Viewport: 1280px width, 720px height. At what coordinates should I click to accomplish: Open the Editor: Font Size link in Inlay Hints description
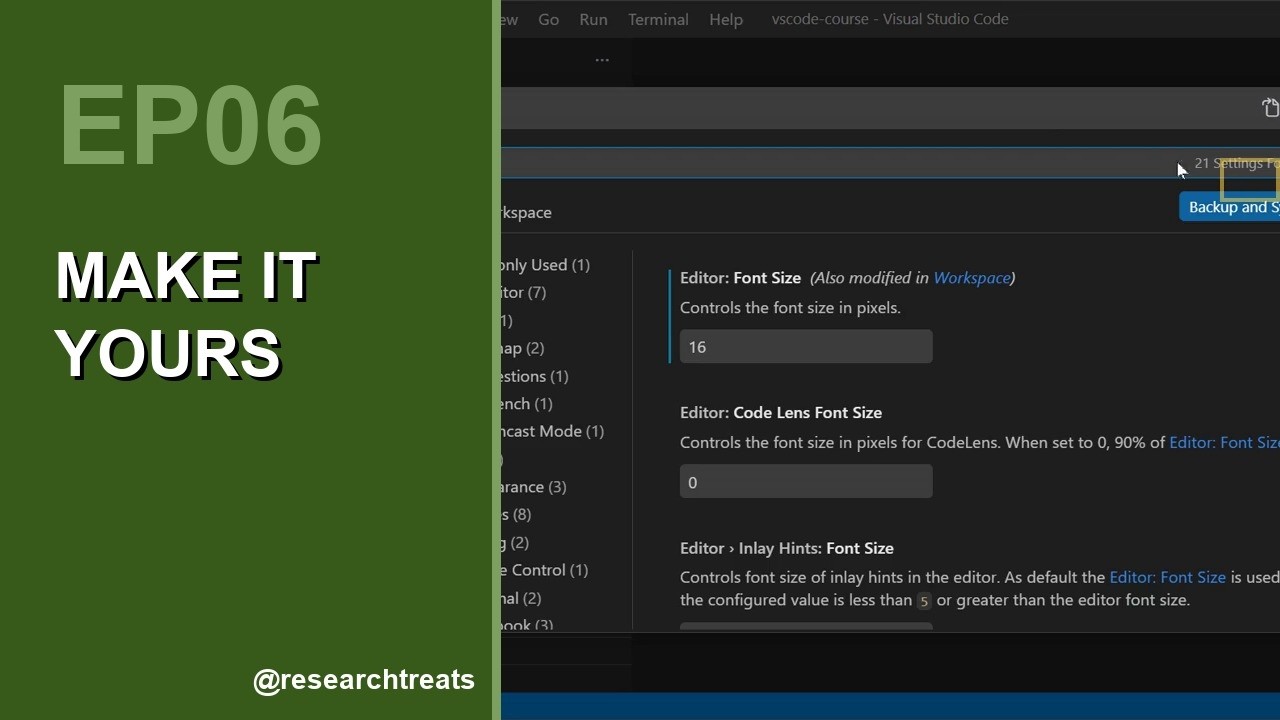[x=1167, y=577]
